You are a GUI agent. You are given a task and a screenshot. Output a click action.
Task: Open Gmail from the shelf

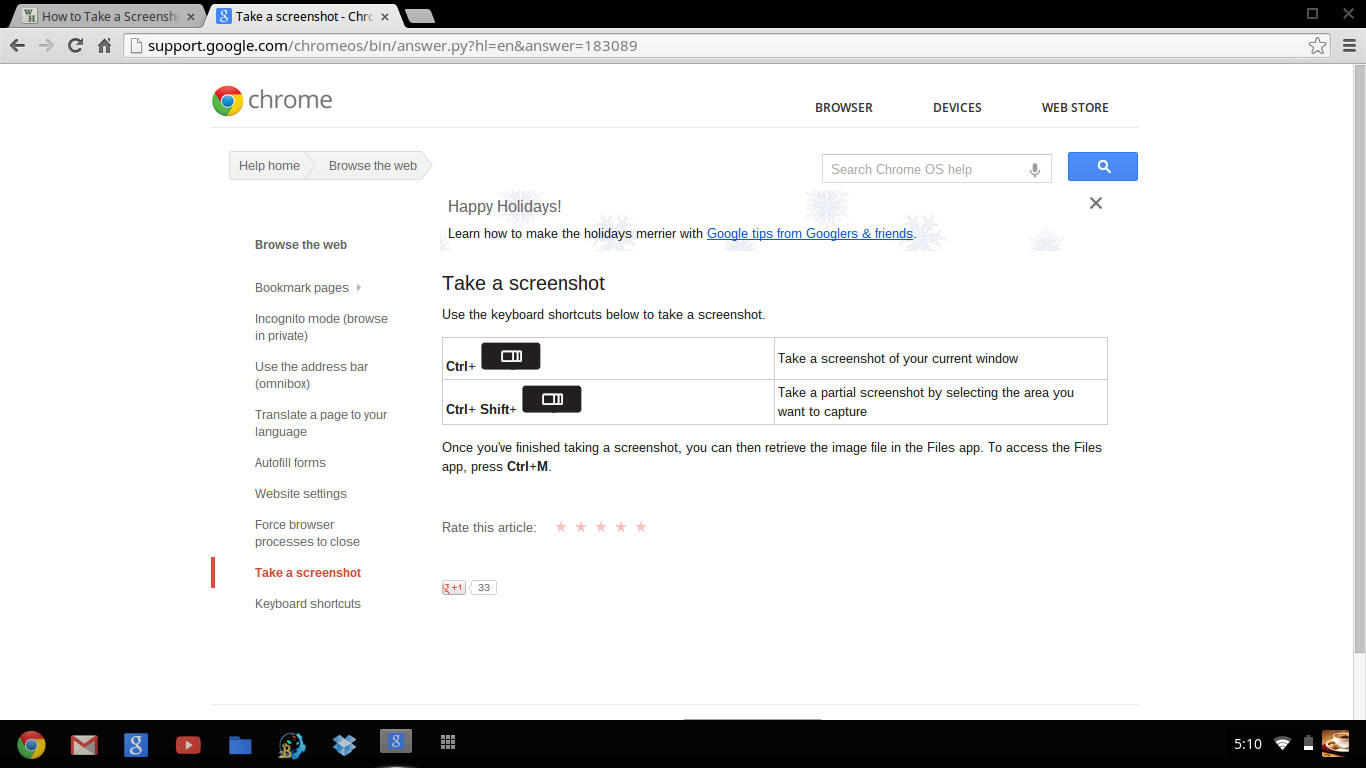(84, 744)
